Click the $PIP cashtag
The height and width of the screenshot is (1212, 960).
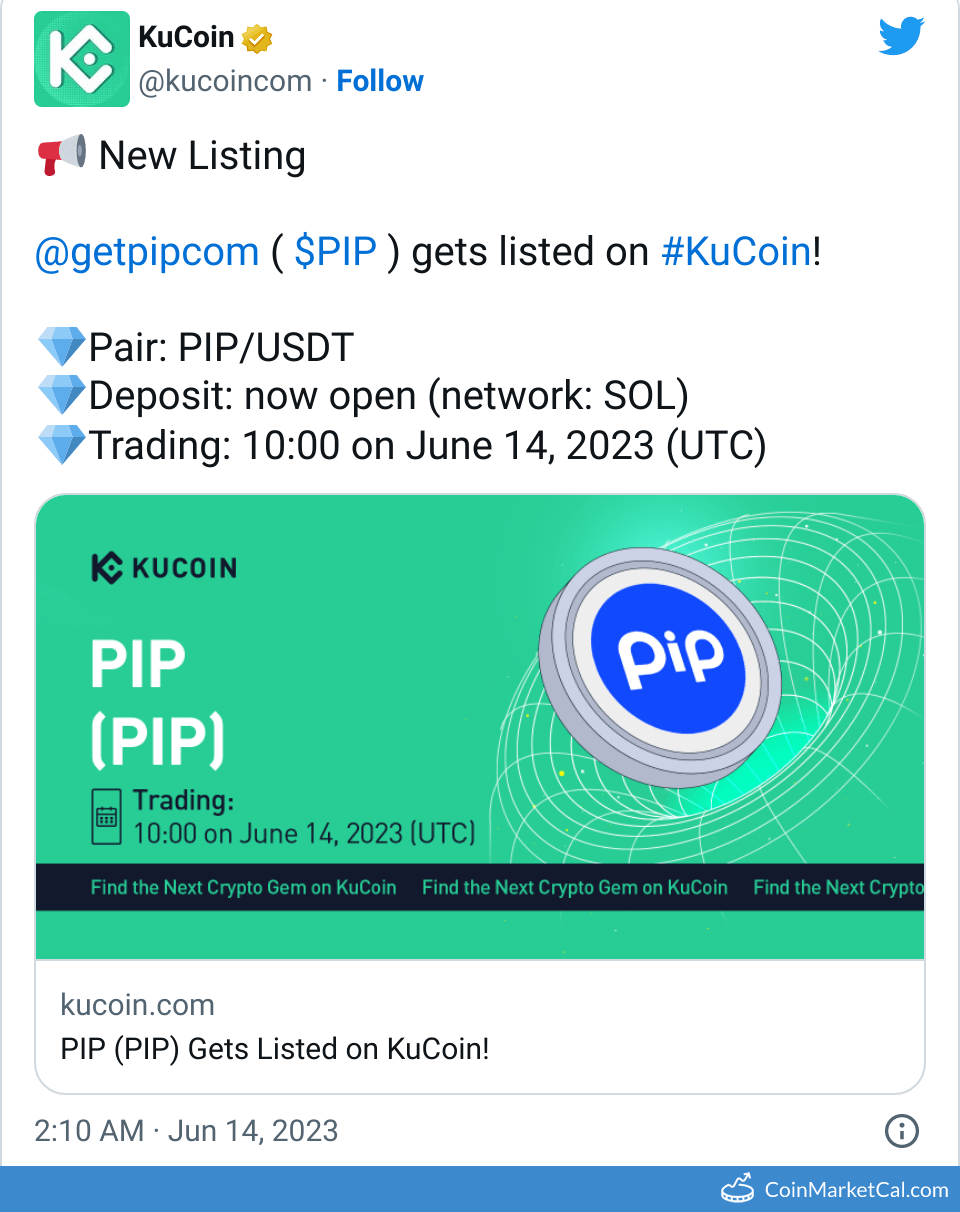[x=337, y=251]
